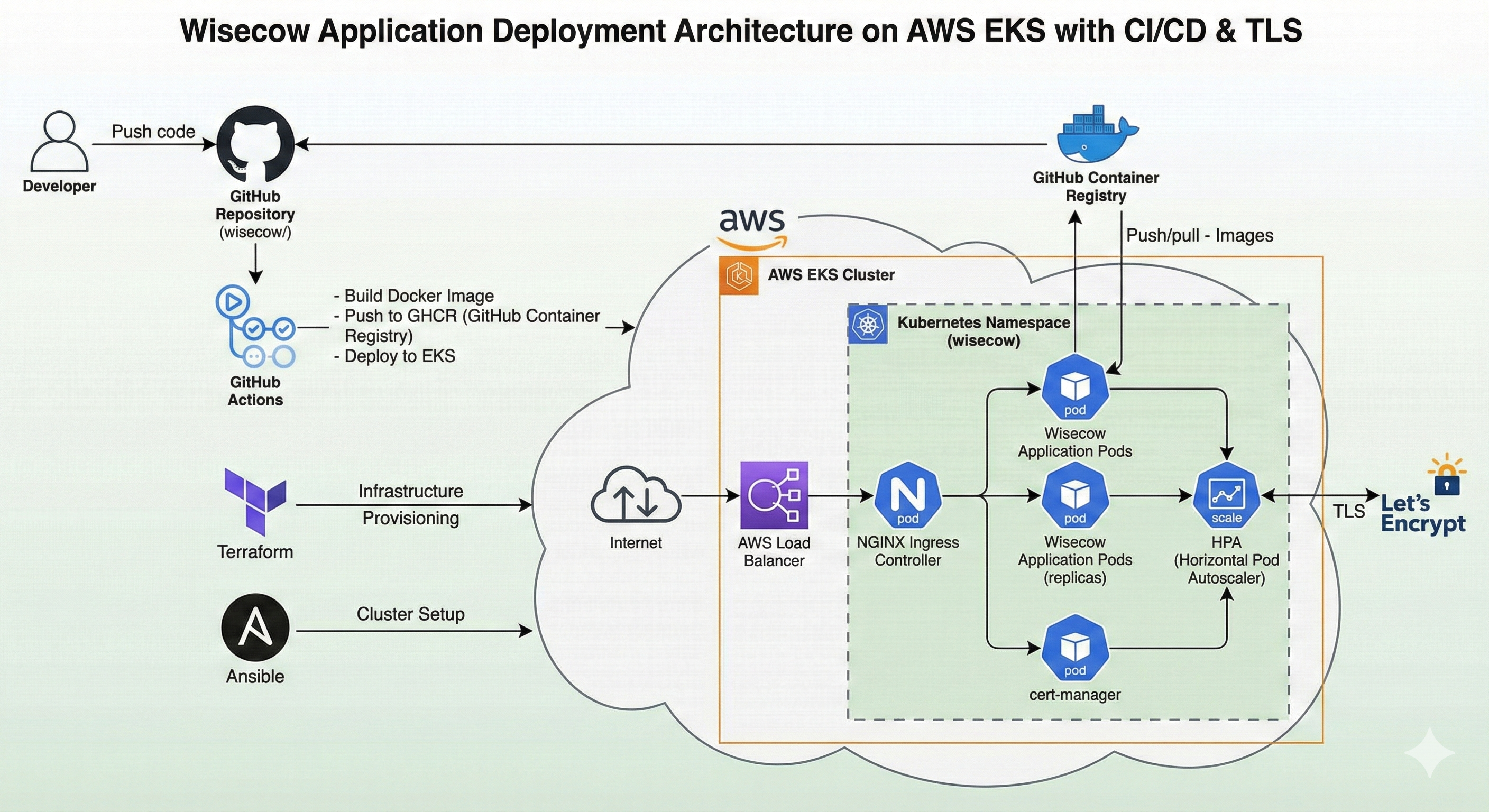Select the HPA scale hexagon icon

pos(1226,495)
